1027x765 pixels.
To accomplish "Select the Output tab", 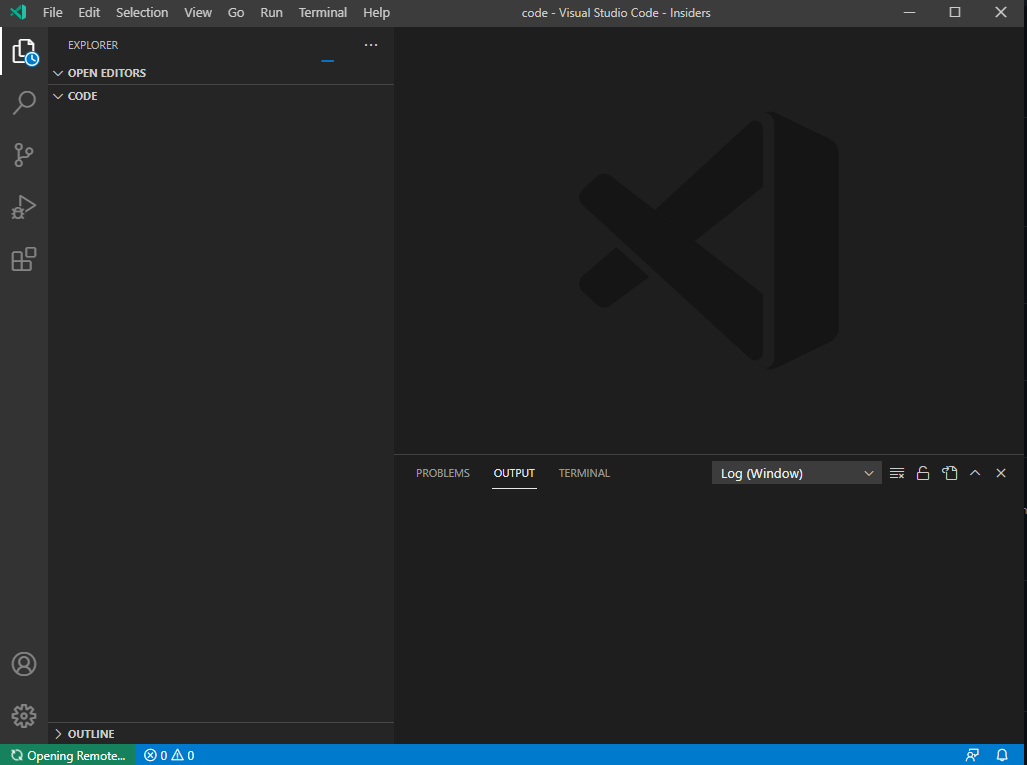I will coord(514,473).
